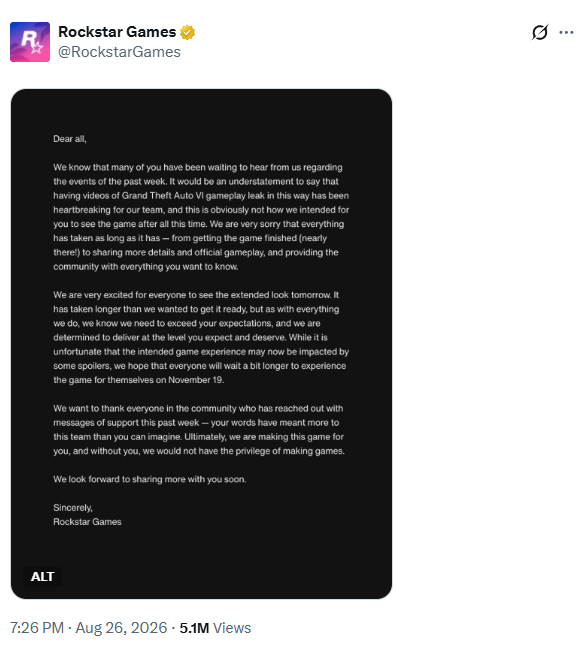Click the "November 19" date in the letter

pos(195,380)
